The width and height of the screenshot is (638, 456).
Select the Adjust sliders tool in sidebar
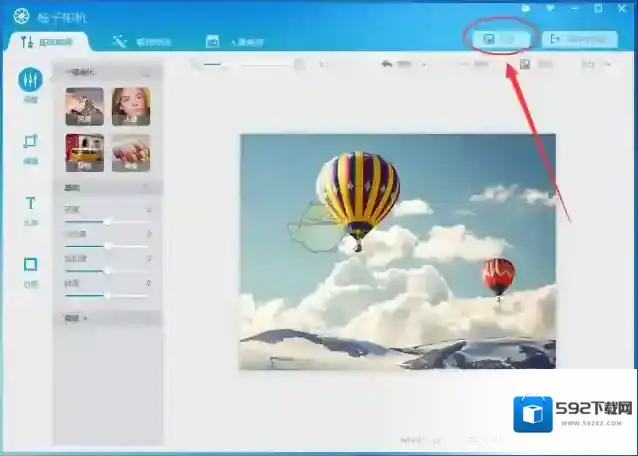[30, 80]
